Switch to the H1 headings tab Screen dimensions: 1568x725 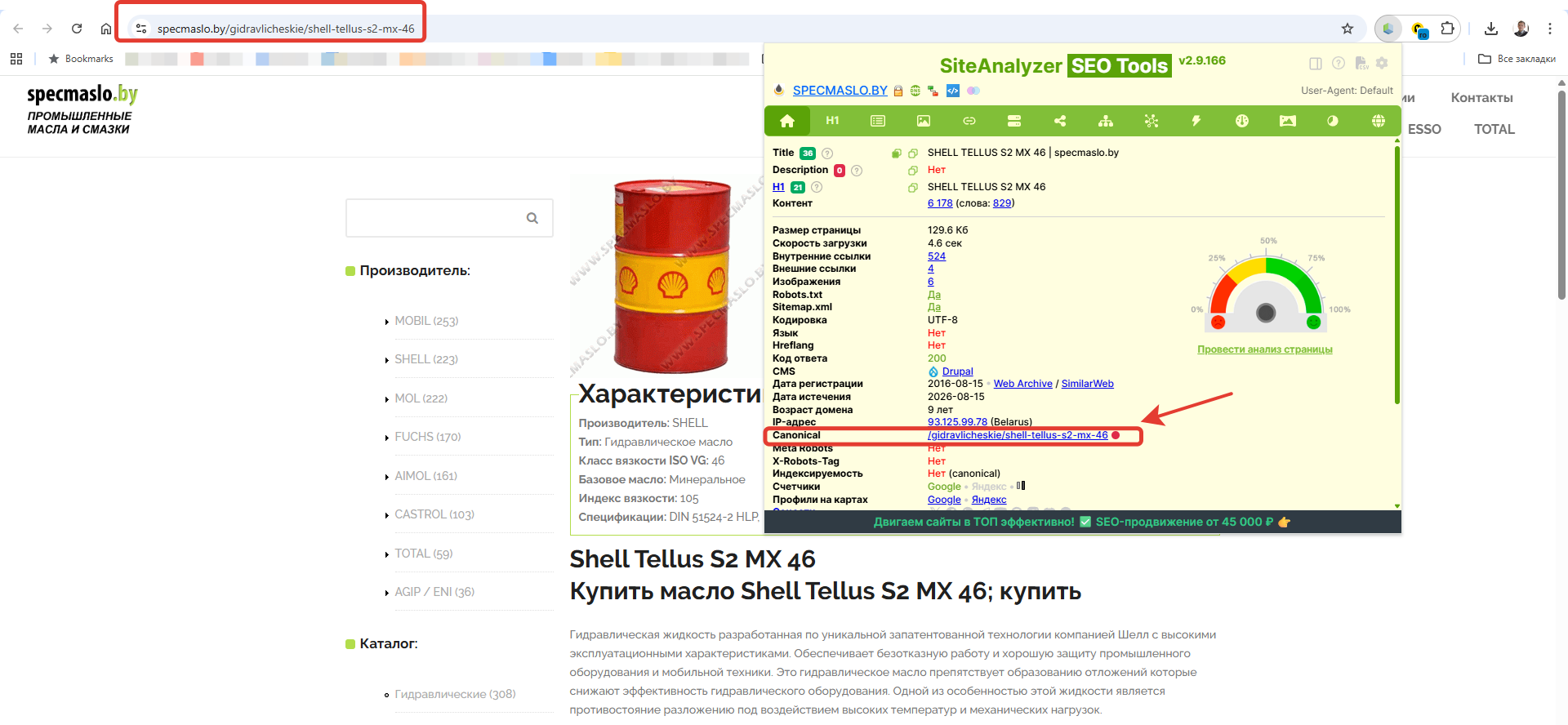[832, 121]
